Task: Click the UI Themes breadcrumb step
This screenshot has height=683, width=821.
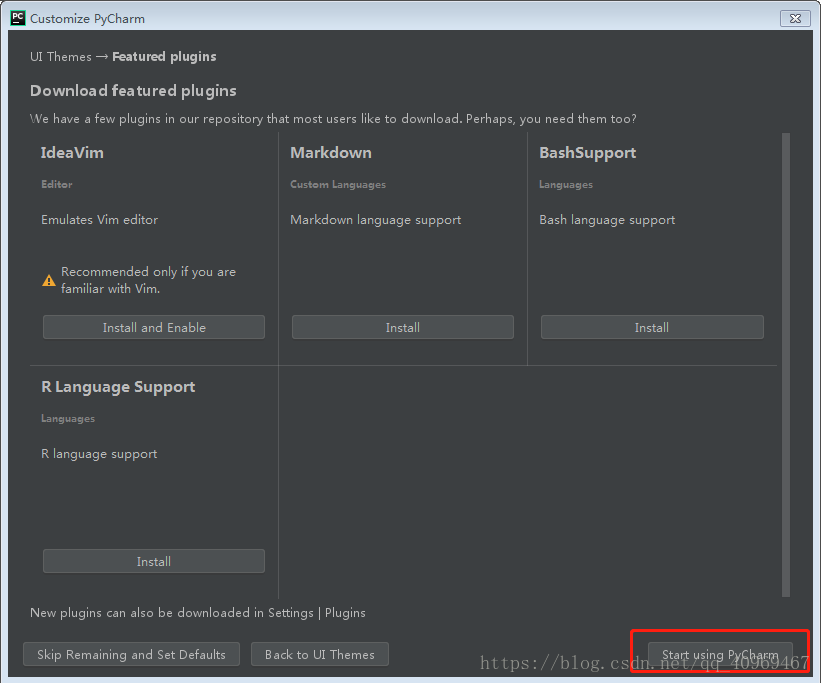Action: 61,57
